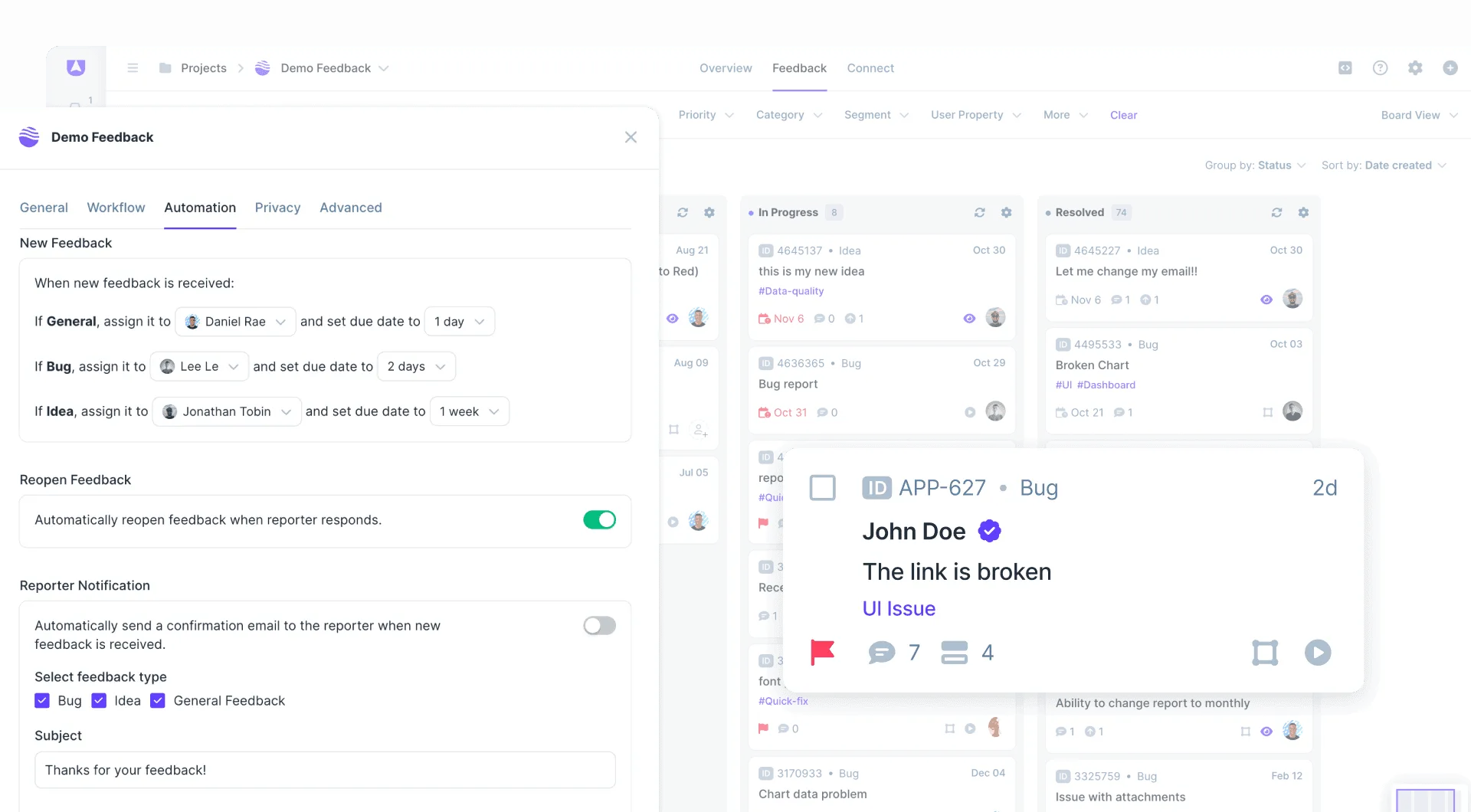This screenshot has height=812, width=1471.
Task: Close the Demo Feedback settings dialog
Action: click(631, 137)
